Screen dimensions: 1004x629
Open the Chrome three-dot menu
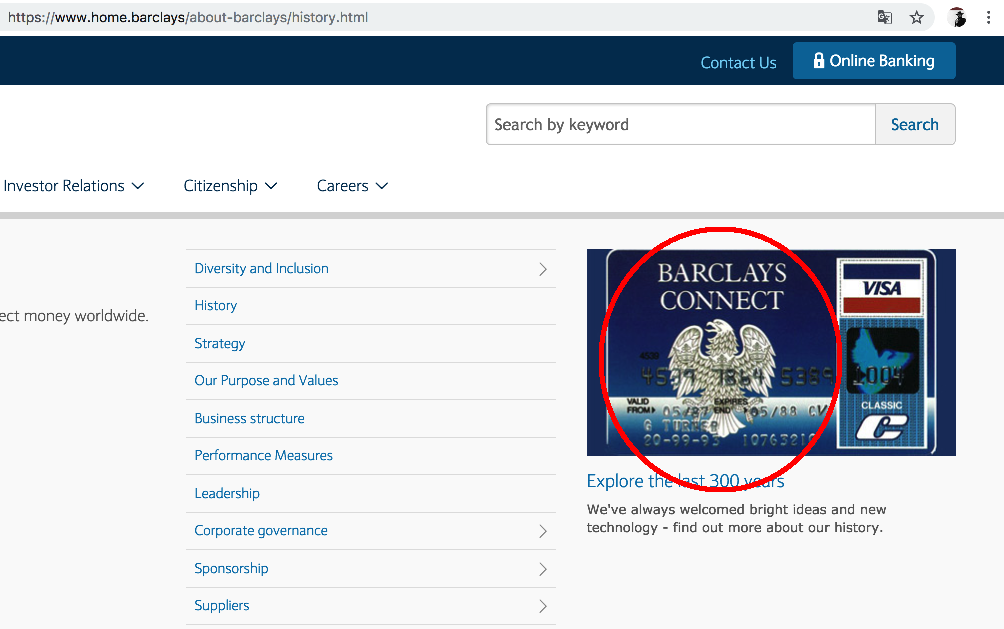pos(989,17)
